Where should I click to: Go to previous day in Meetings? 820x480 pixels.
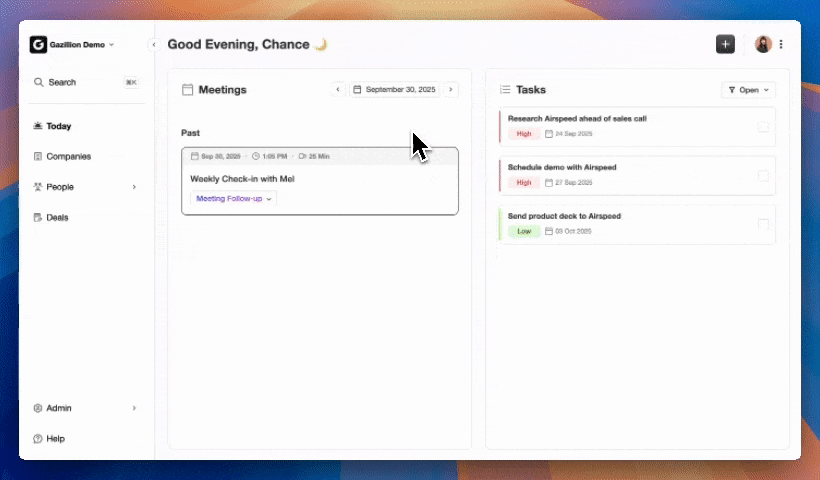(338, 89)
